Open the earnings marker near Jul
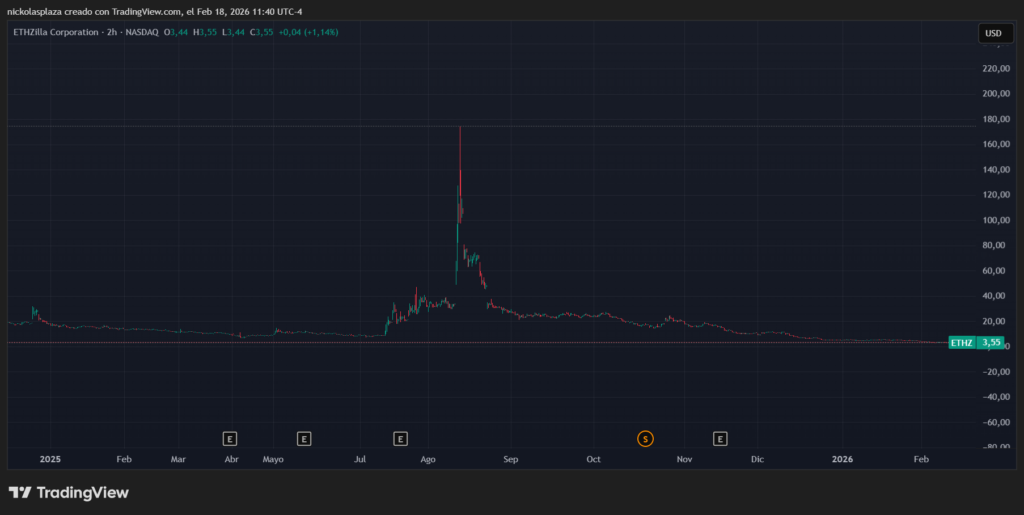This screenshot has height=515, width=1024. click(400, 438)
